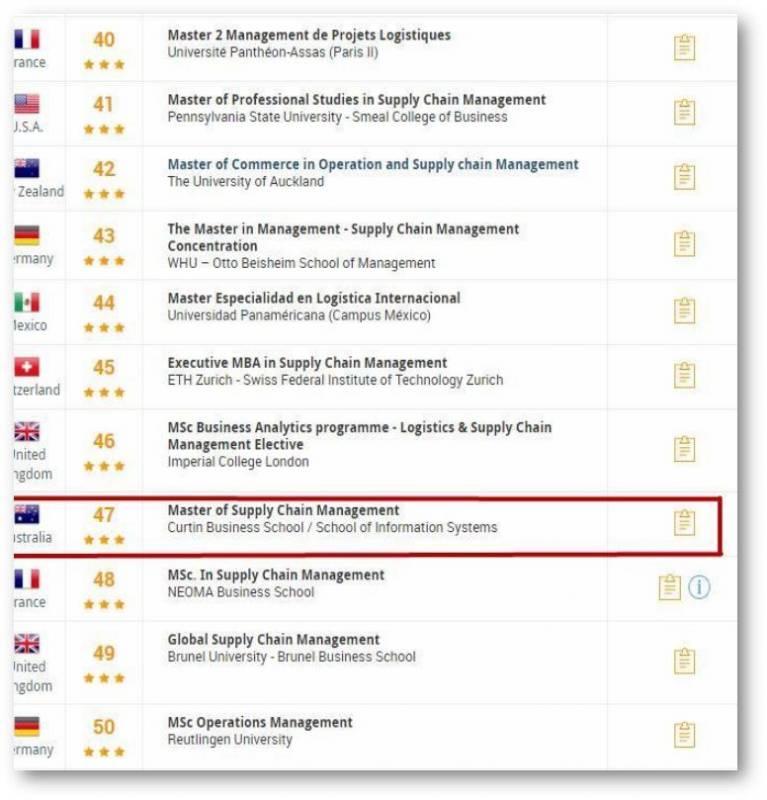Click clipboard icon for Curtin Business School row
The image size is (767, 800).
(684, 522)
